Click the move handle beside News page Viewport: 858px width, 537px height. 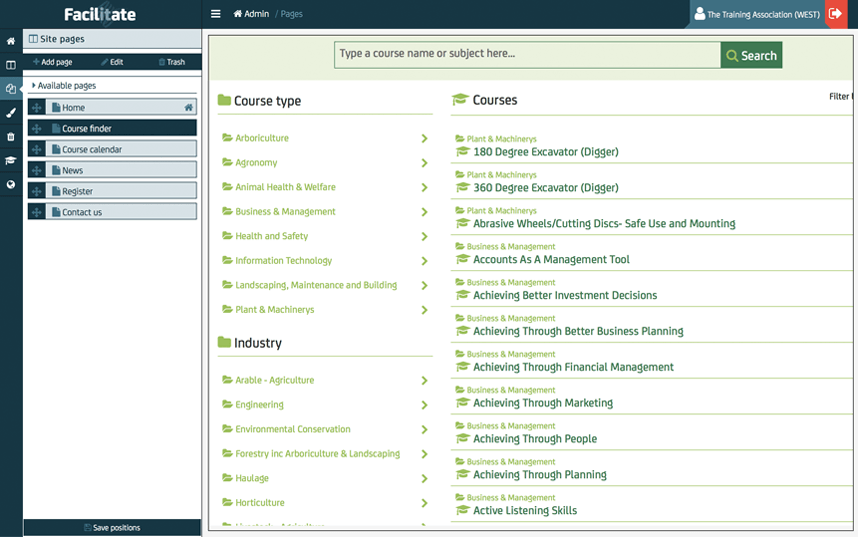tap(37, 171)
